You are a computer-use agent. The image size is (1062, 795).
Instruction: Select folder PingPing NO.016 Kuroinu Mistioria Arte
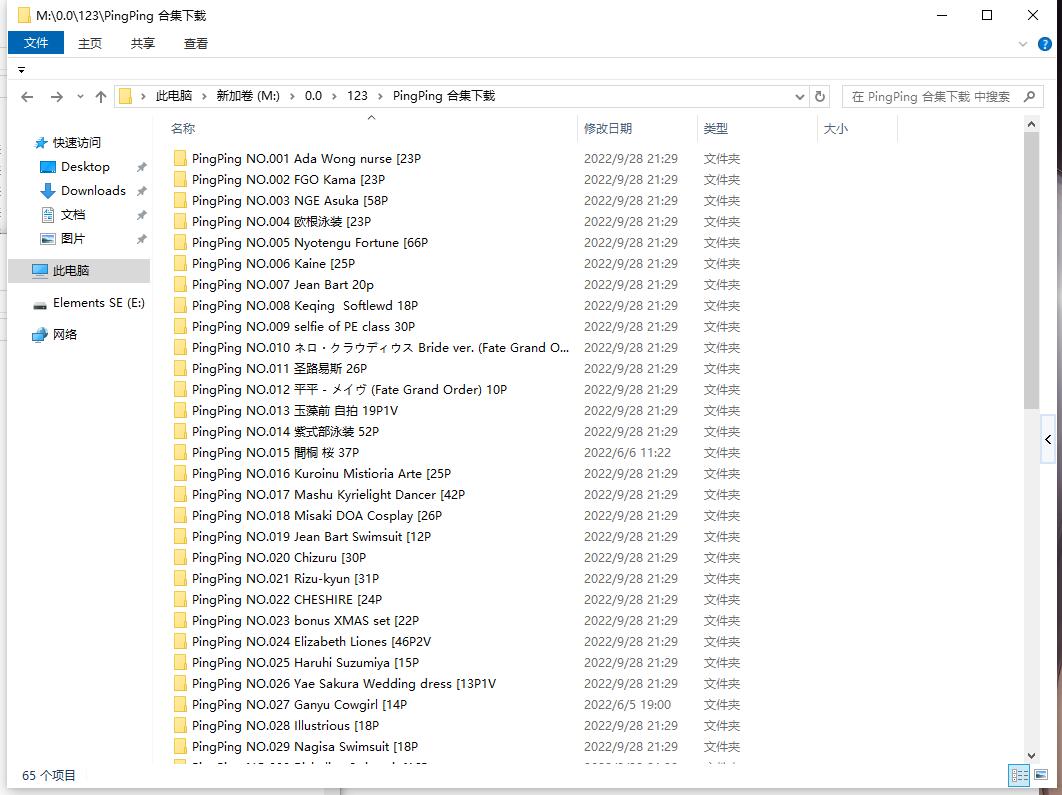point(321,473)
